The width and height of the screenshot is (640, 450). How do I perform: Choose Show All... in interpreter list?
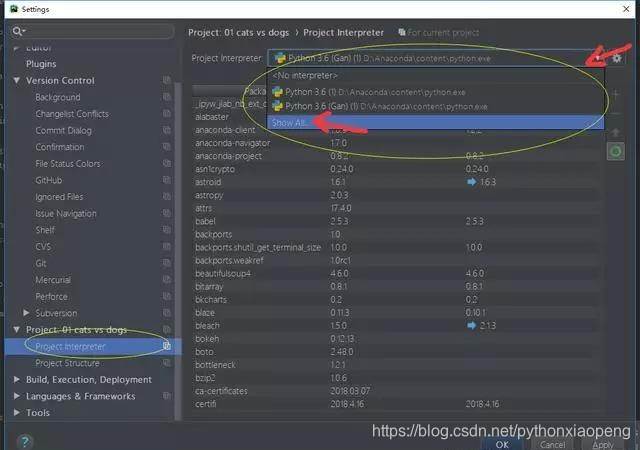pyautogui.click(x=436, y=123)
